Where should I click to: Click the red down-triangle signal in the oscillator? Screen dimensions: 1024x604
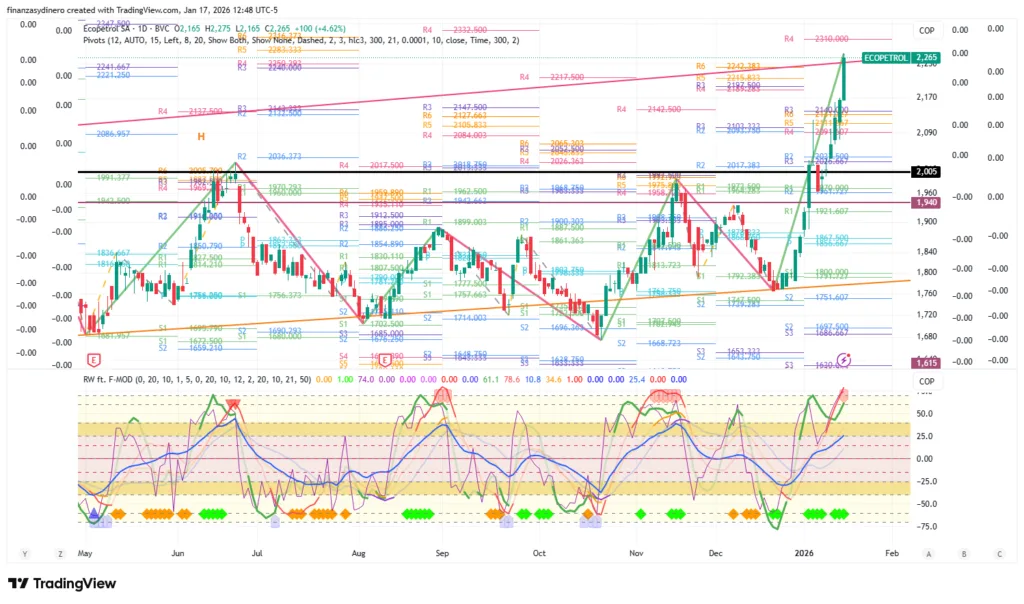(233, 404)
